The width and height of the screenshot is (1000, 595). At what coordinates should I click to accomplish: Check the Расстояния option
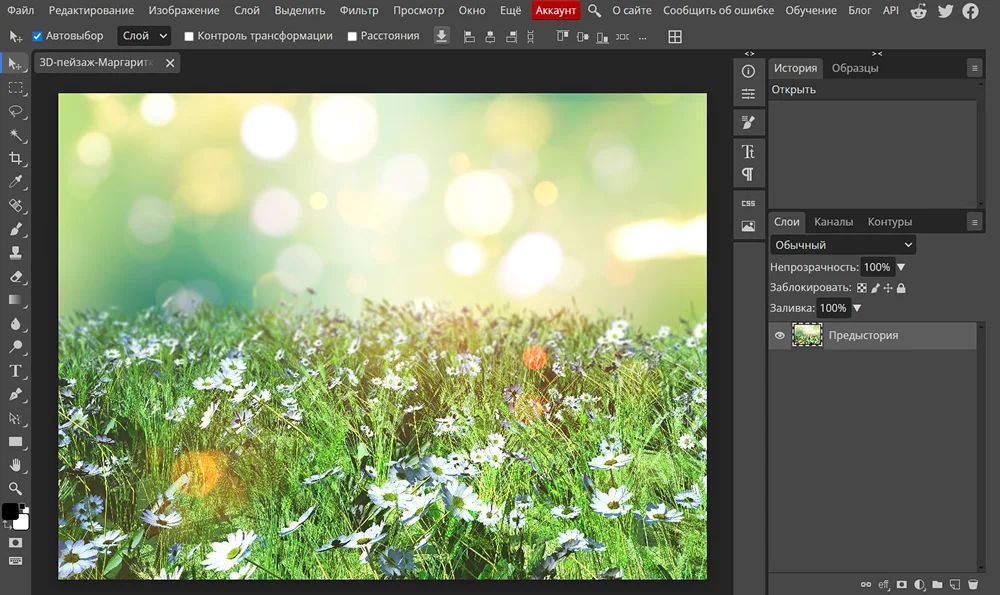(352, 36)
